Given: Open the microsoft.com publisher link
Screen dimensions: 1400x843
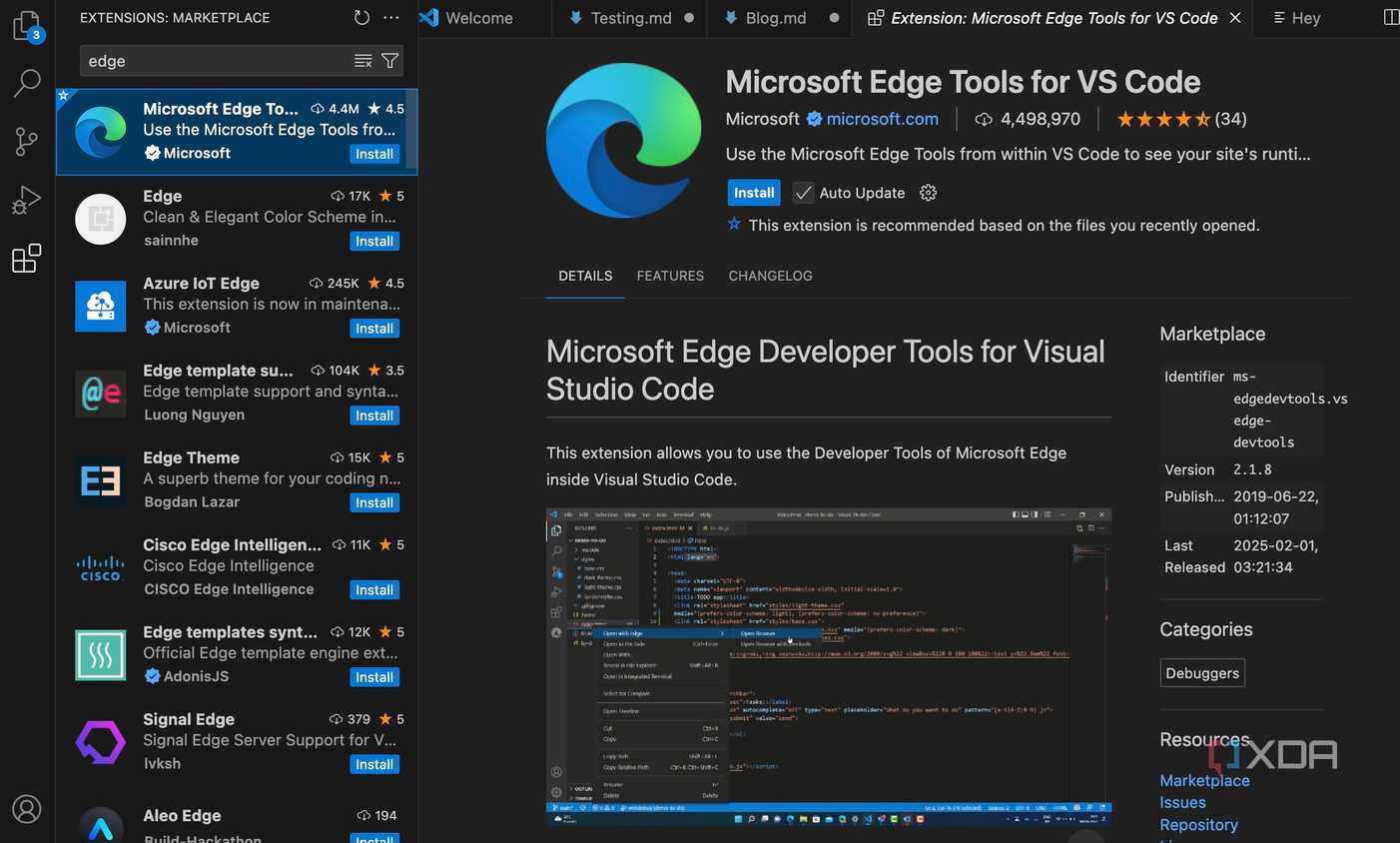Looking at the screenshot, I should [x=882, y=119].
